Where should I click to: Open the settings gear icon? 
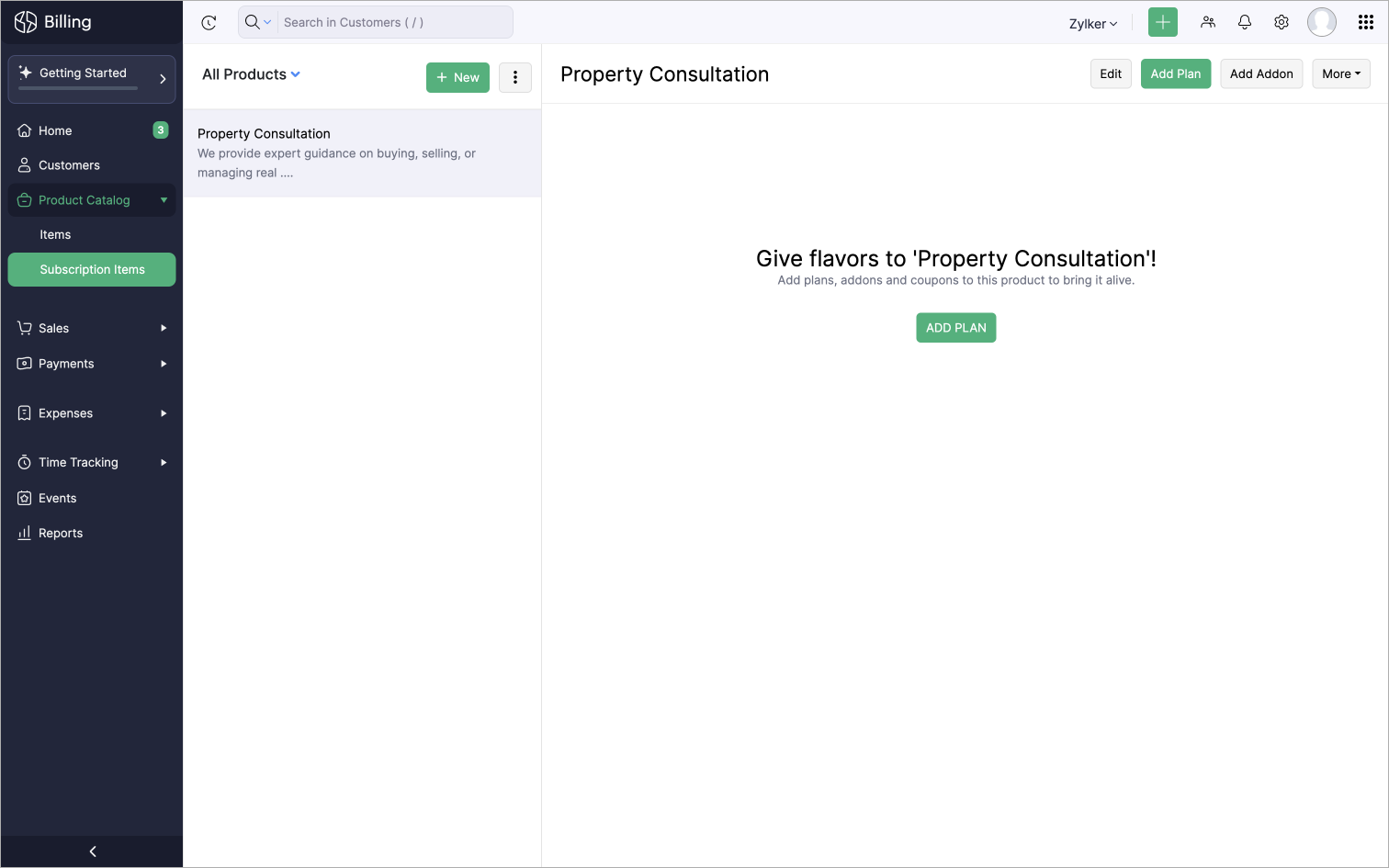tap(1282, 22)
